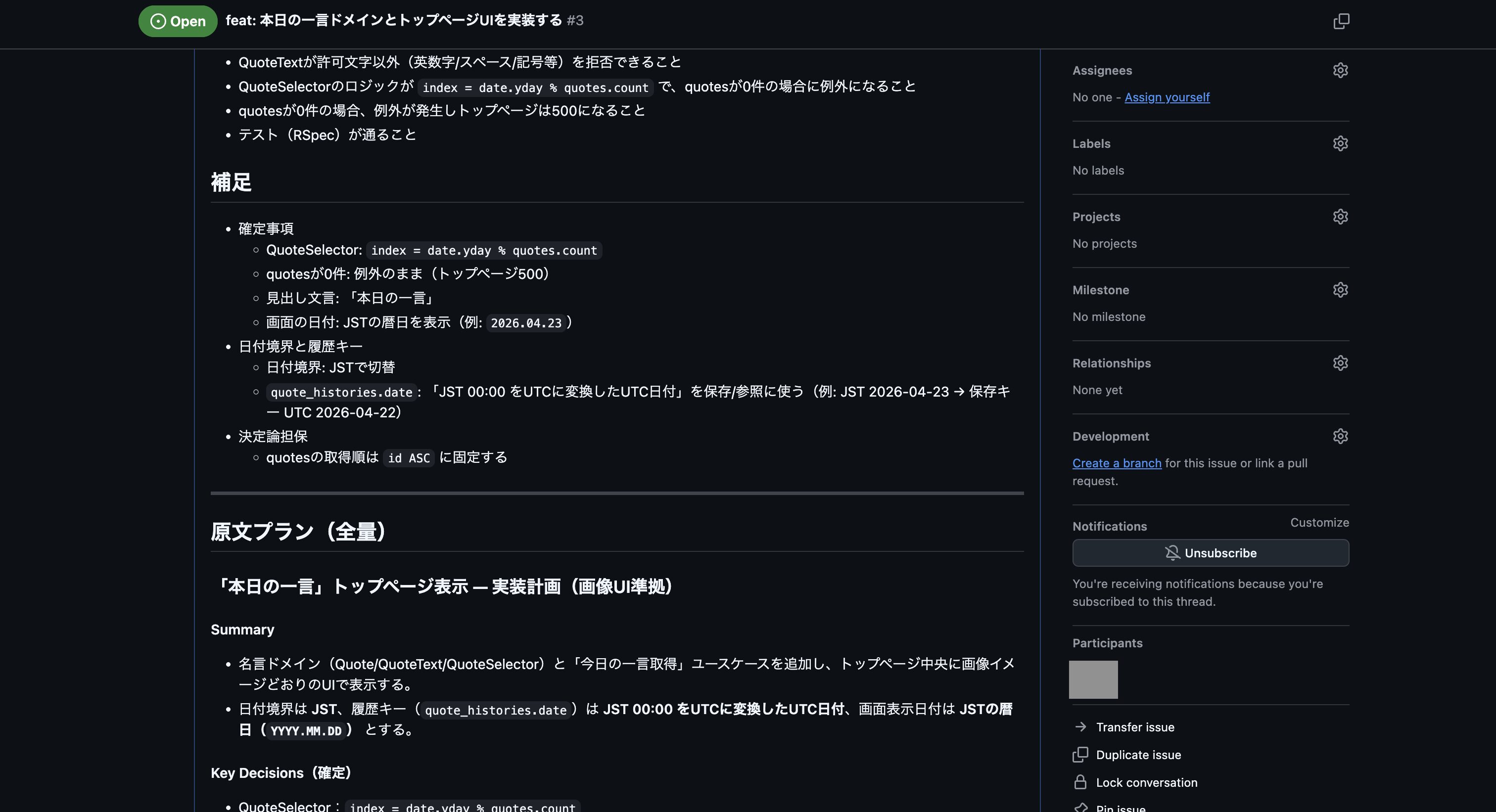Select Duplicate issue option
Viewport: 1496px width, 812px height.
pos(1138,755)
